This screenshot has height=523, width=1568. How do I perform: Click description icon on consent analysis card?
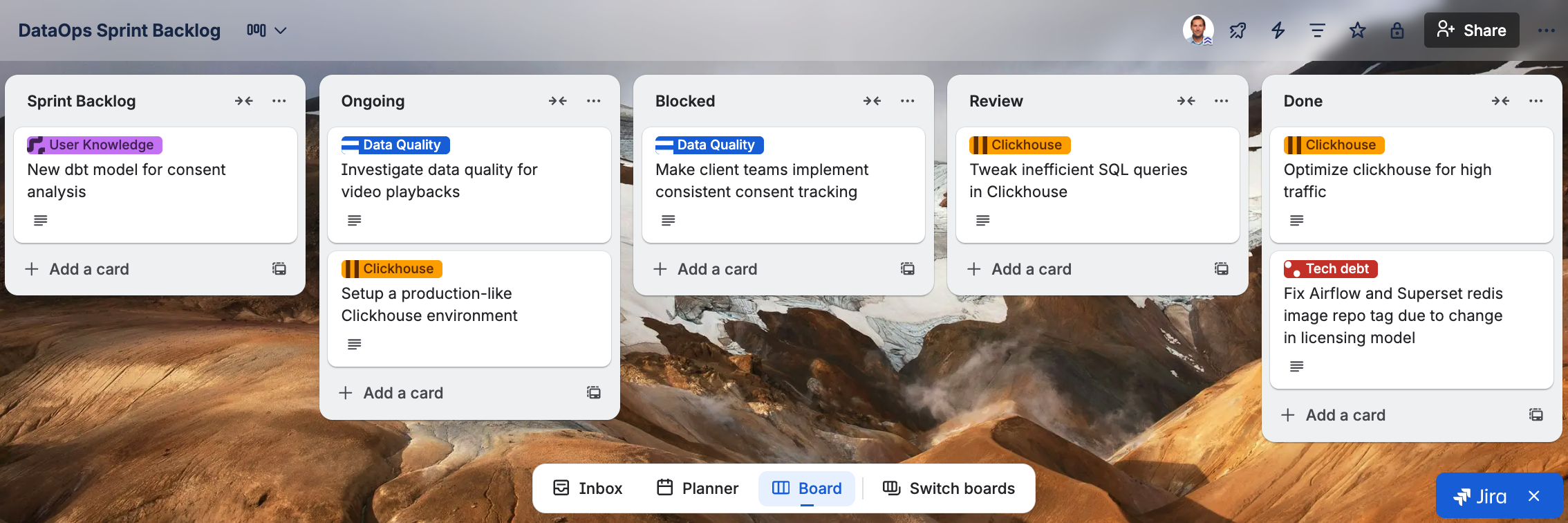[41, 221]
